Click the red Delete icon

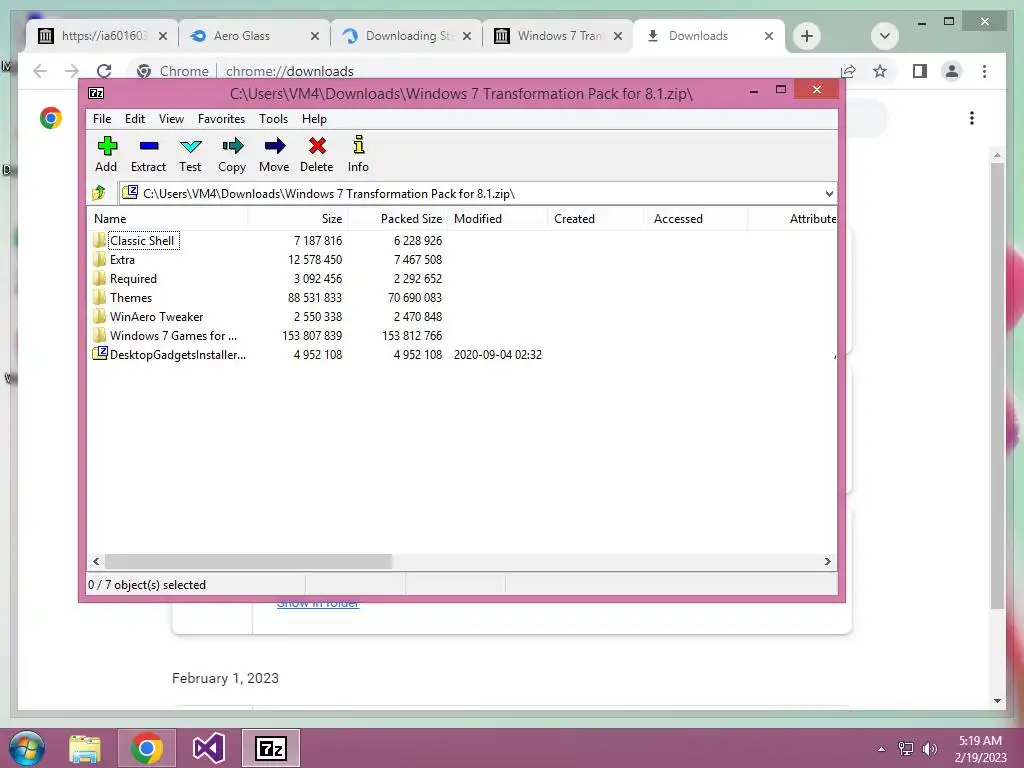317,146
